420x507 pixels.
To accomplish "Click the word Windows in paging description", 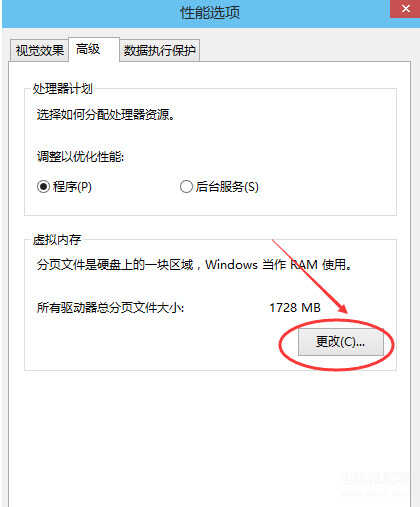I will coord(231,265).
